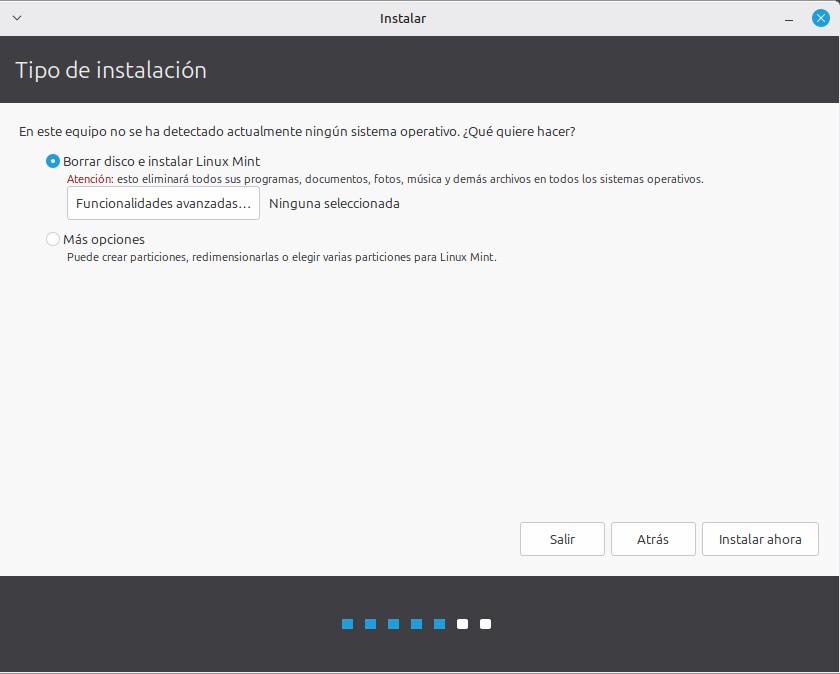Click the 'Tipo de instalación' page heading
Image resolution: width=840 pixels, height=674 pixels.
pos(111,70)
